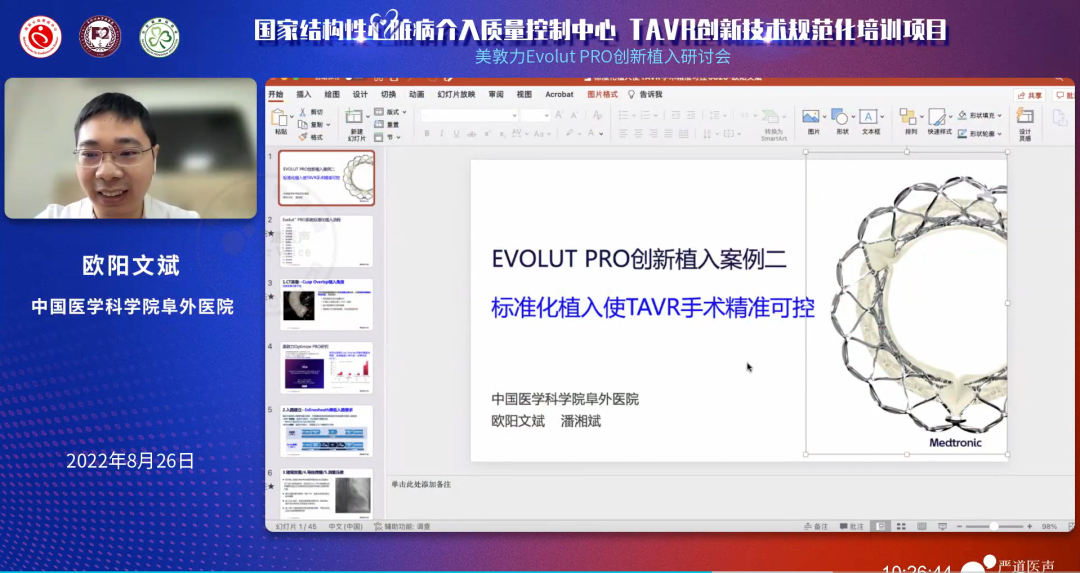Click the Clear Formatting icon
This screenshot has width=1080, height=573.
point(597,115)
